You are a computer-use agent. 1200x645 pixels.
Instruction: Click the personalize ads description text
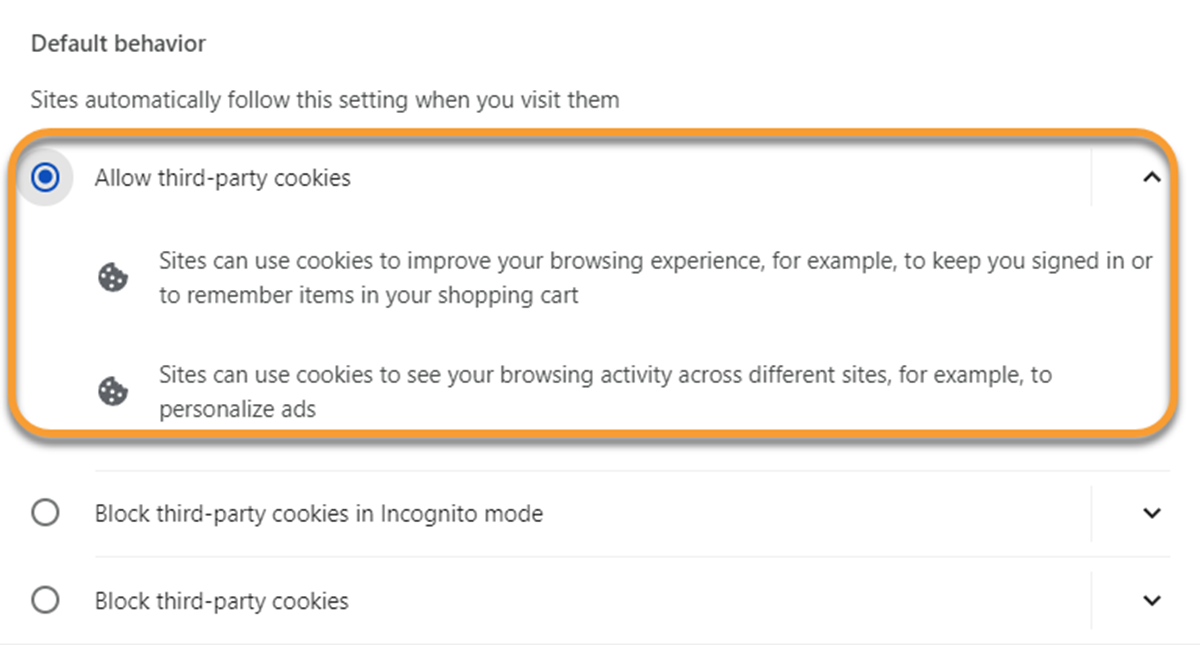tap(605, 392)
